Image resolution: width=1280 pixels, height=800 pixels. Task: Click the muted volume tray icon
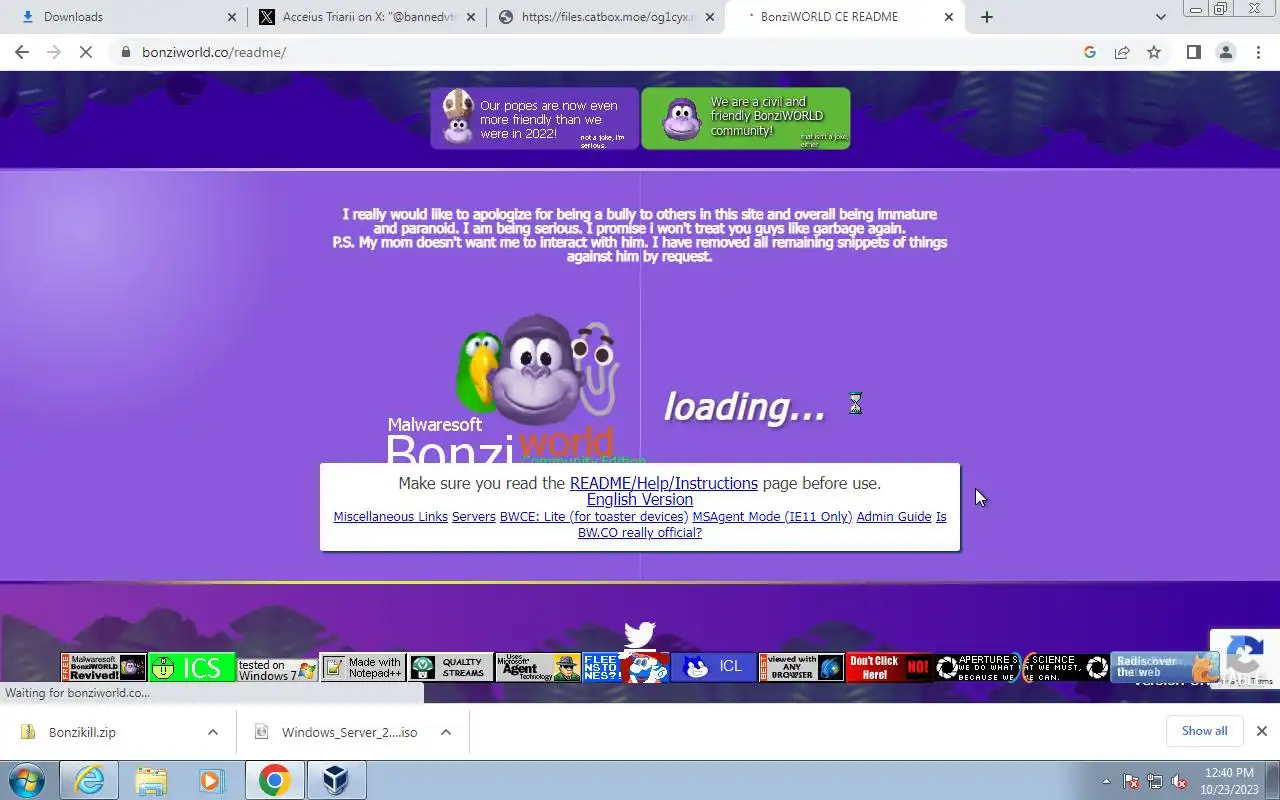point(1179,782)
